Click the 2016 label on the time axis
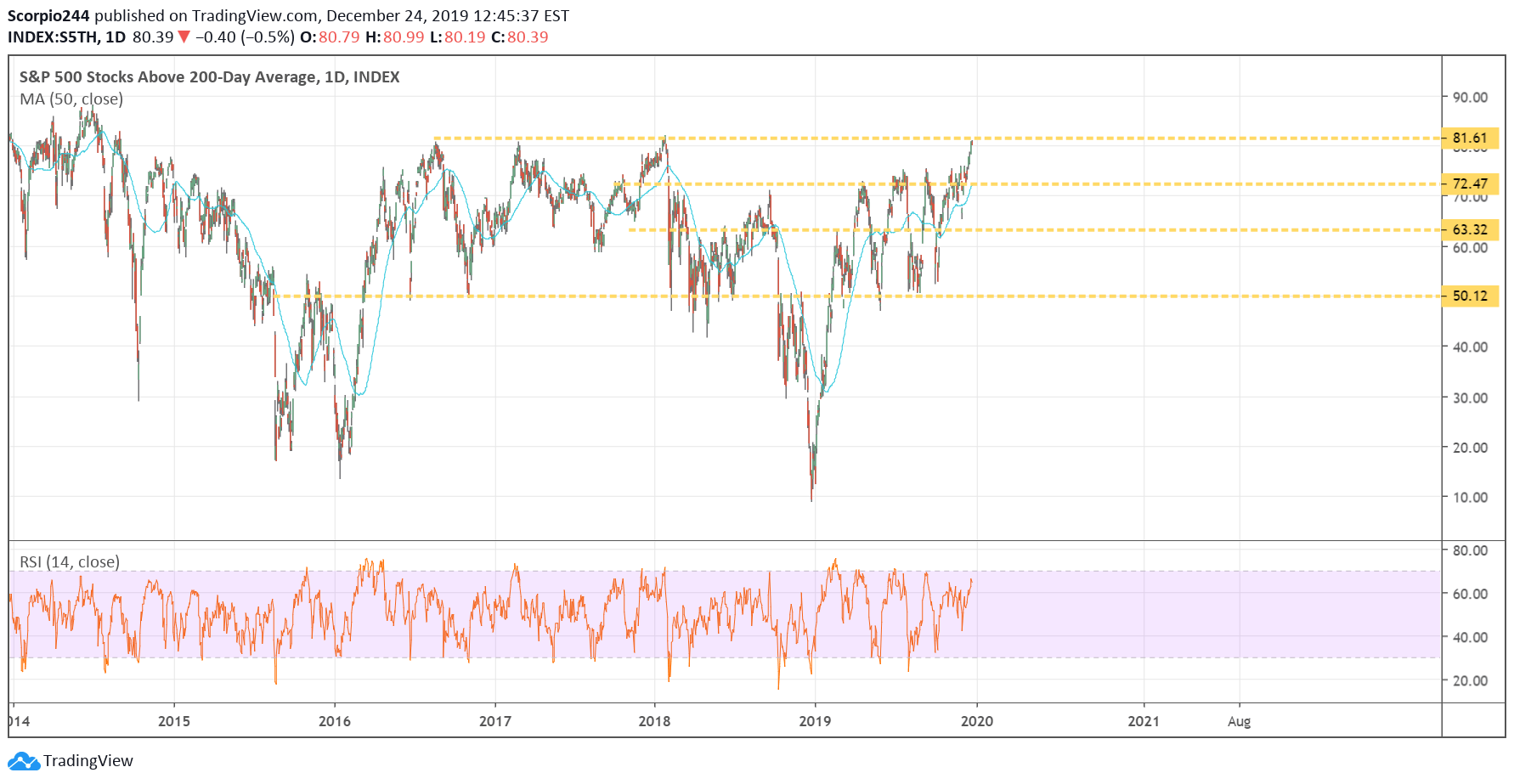 (335, 721)
